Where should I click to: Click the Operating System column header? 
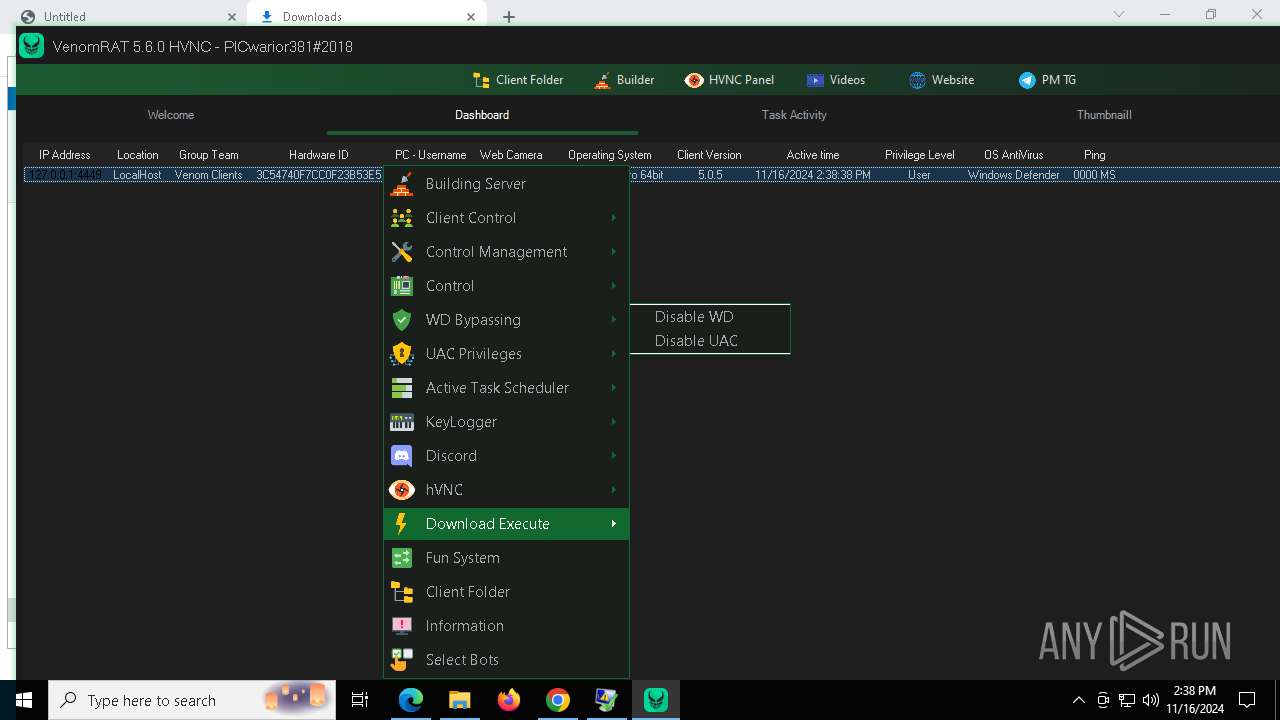click(610, 155)
